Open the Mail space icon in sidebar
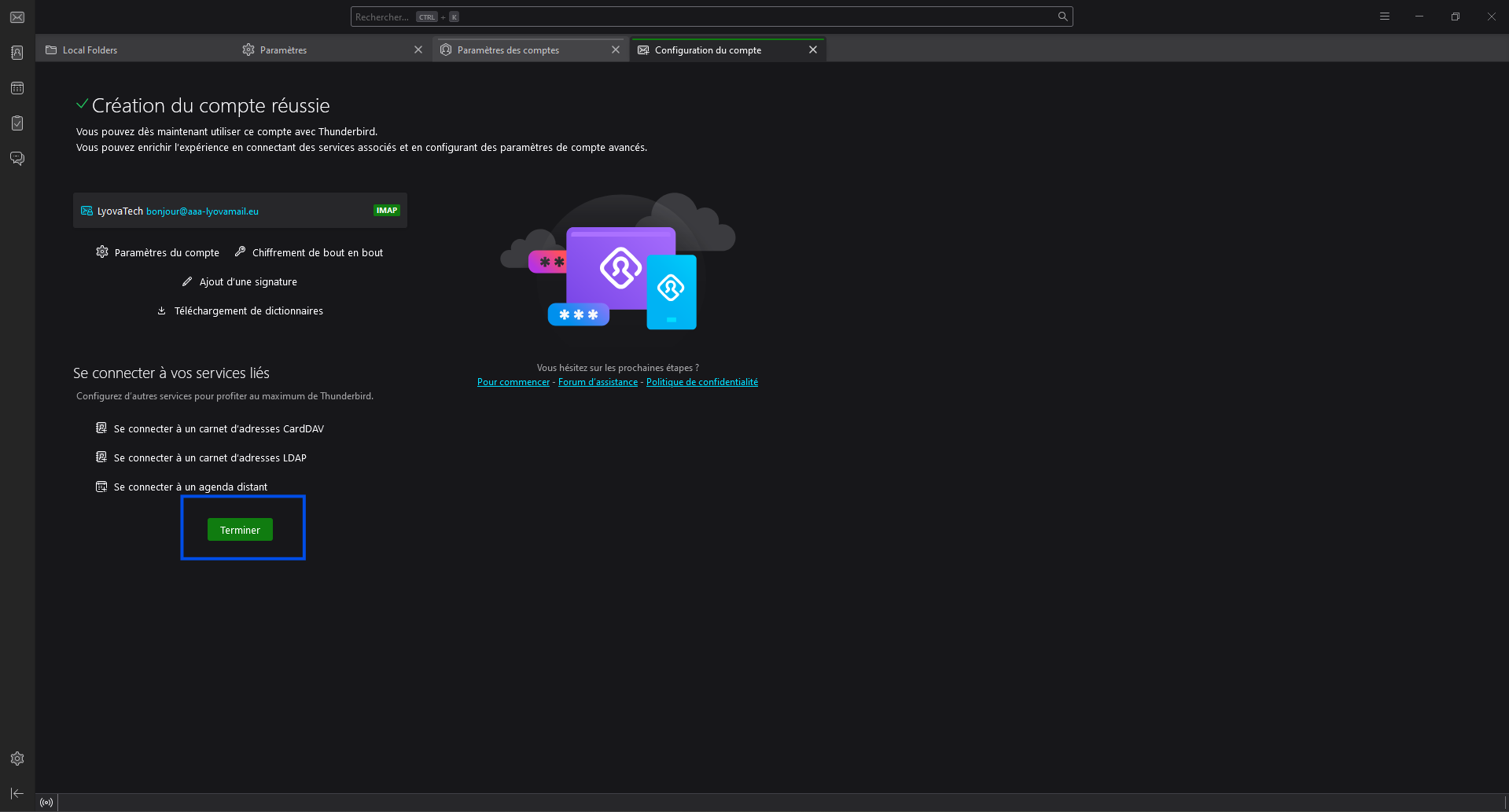The height and width of the screenshot is (812, 1509). [x=17, y=17]
